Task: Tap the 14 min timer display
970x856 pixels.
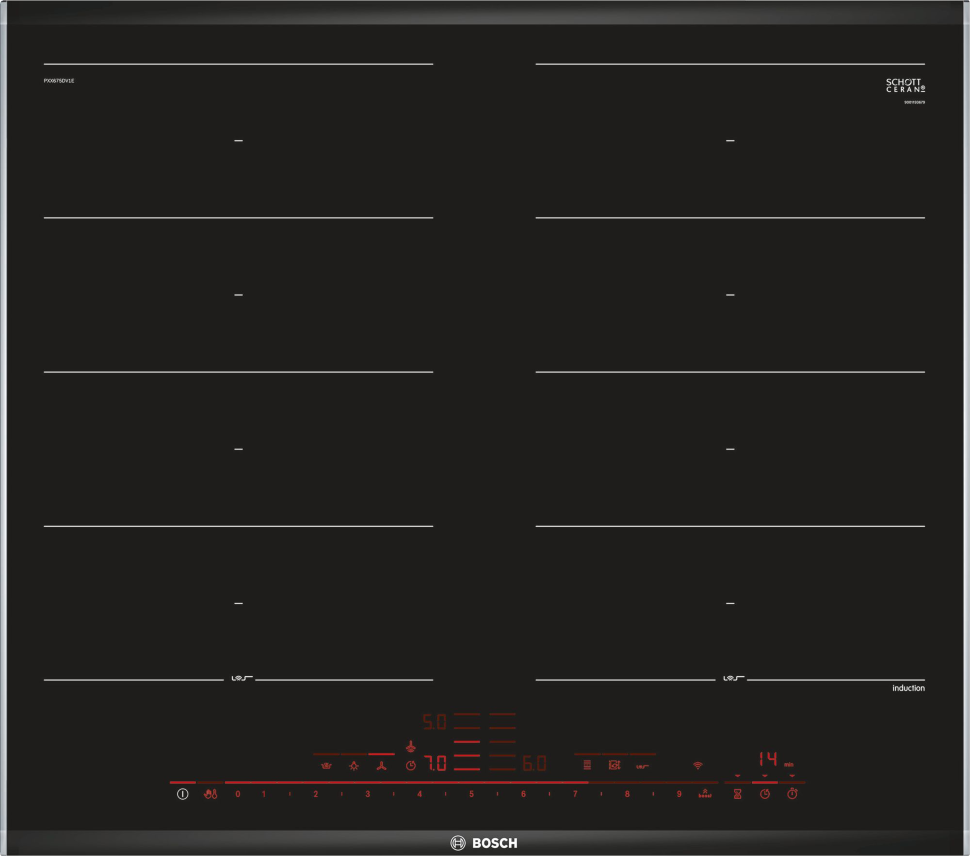Action: [767, 759]
